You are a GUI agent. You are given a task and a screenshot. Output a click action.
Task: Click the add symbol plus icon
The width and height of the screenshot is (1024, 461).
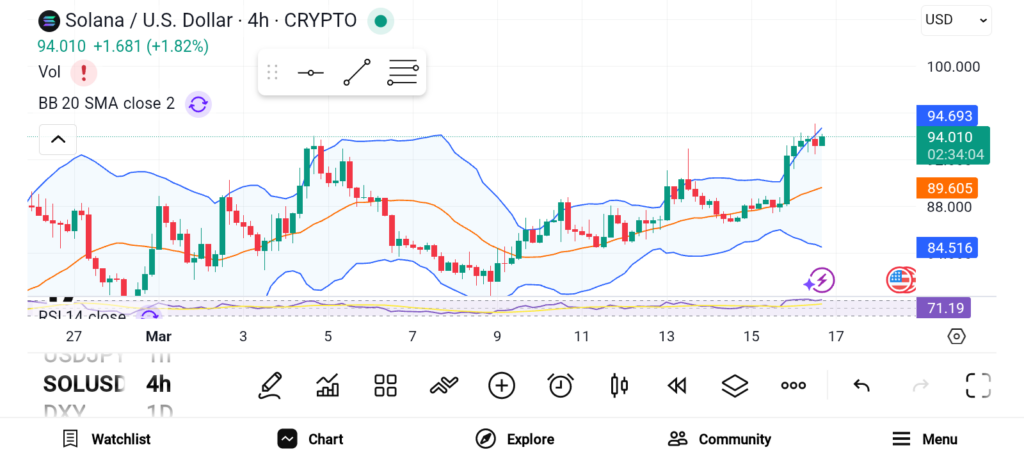[501, 385]
